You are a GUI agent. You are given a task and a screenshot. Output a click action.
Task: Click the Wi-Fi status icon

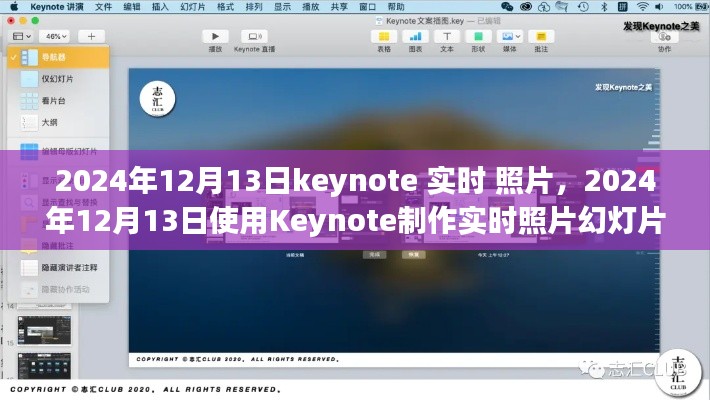pyautogui.click(x=642, y=7)
